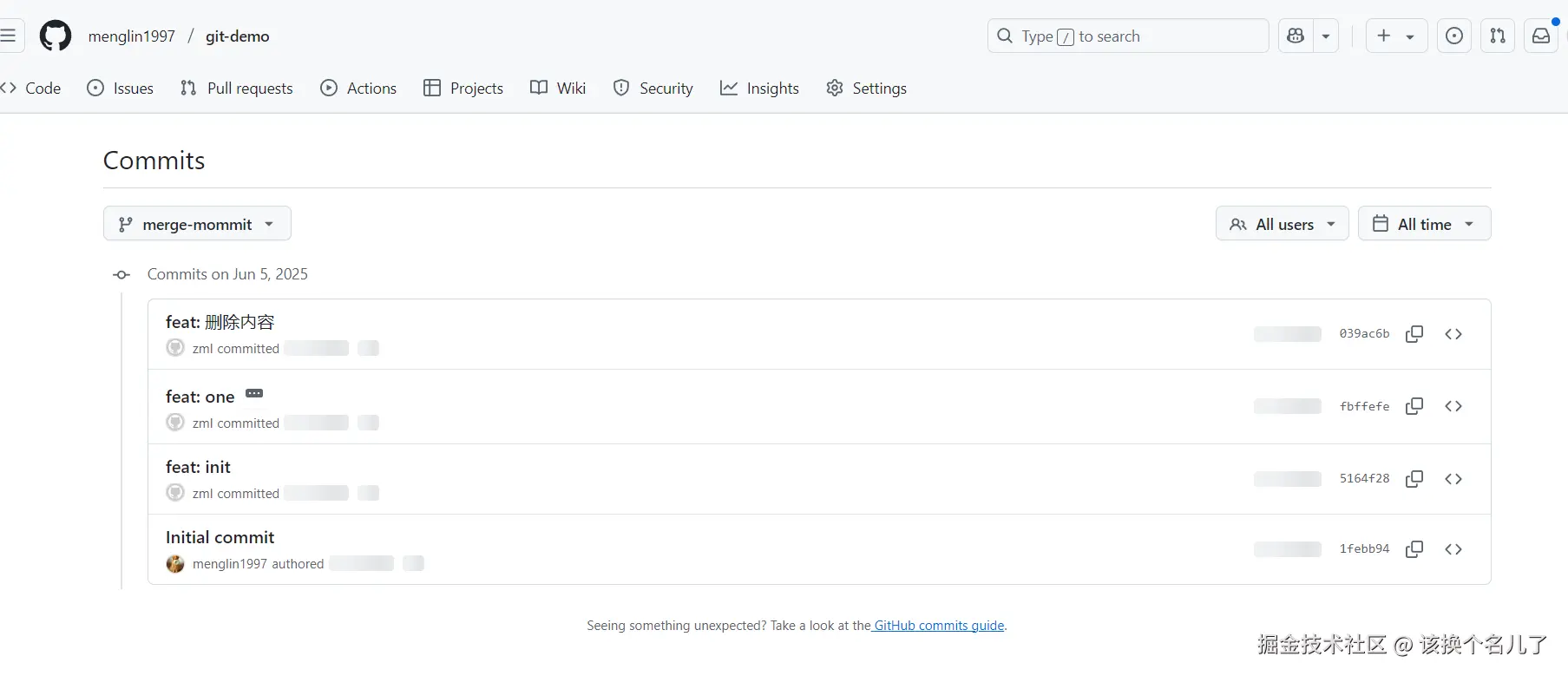
Task: Copy the full SHA for fbffefe
Action: click(1414, 406)
